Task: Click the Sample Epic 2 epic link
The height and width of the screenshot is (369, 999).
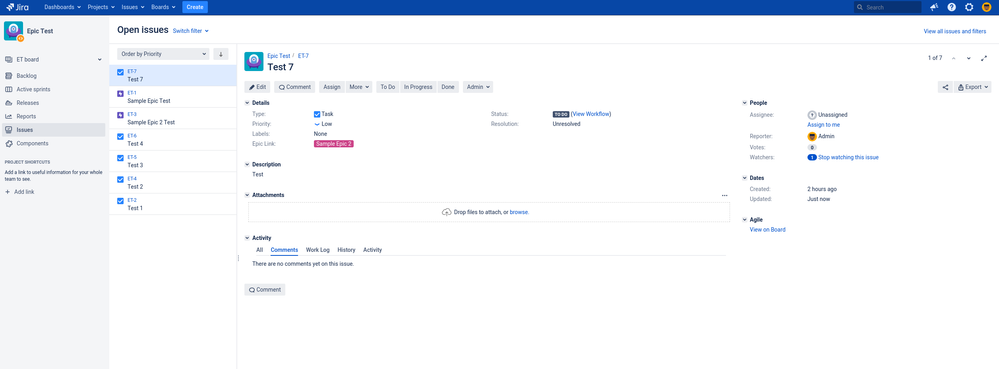Action: [333, 144]
